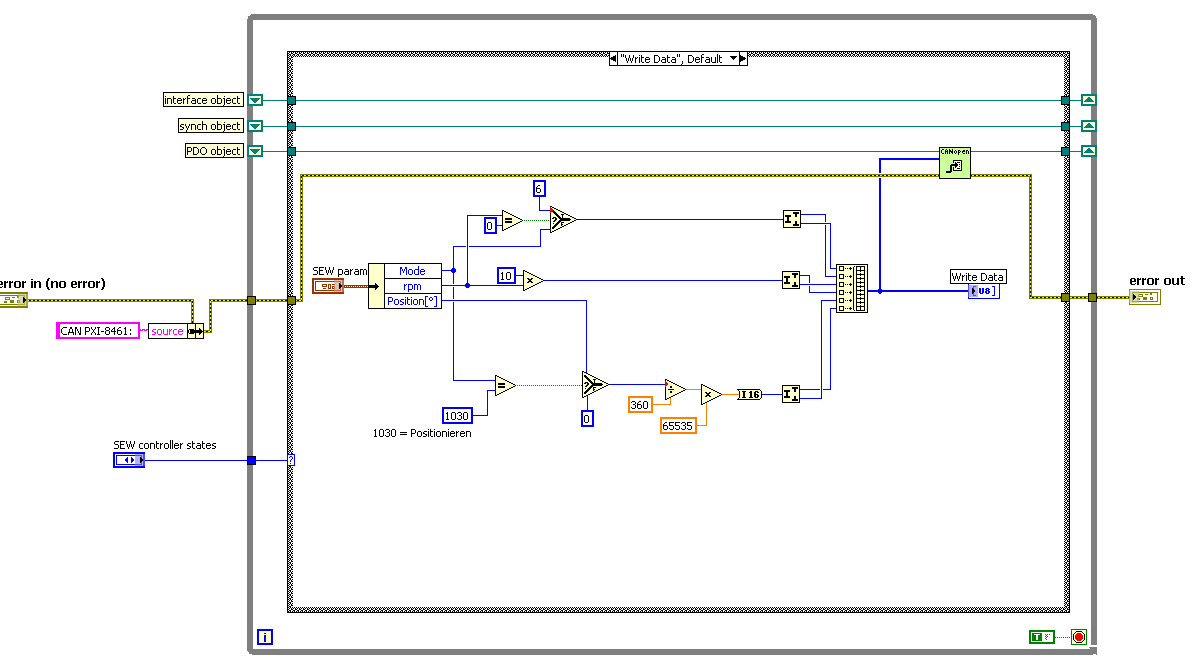1196x659 pixels.
Task: Click left shift register for synch object
Action: coord(256,126)
